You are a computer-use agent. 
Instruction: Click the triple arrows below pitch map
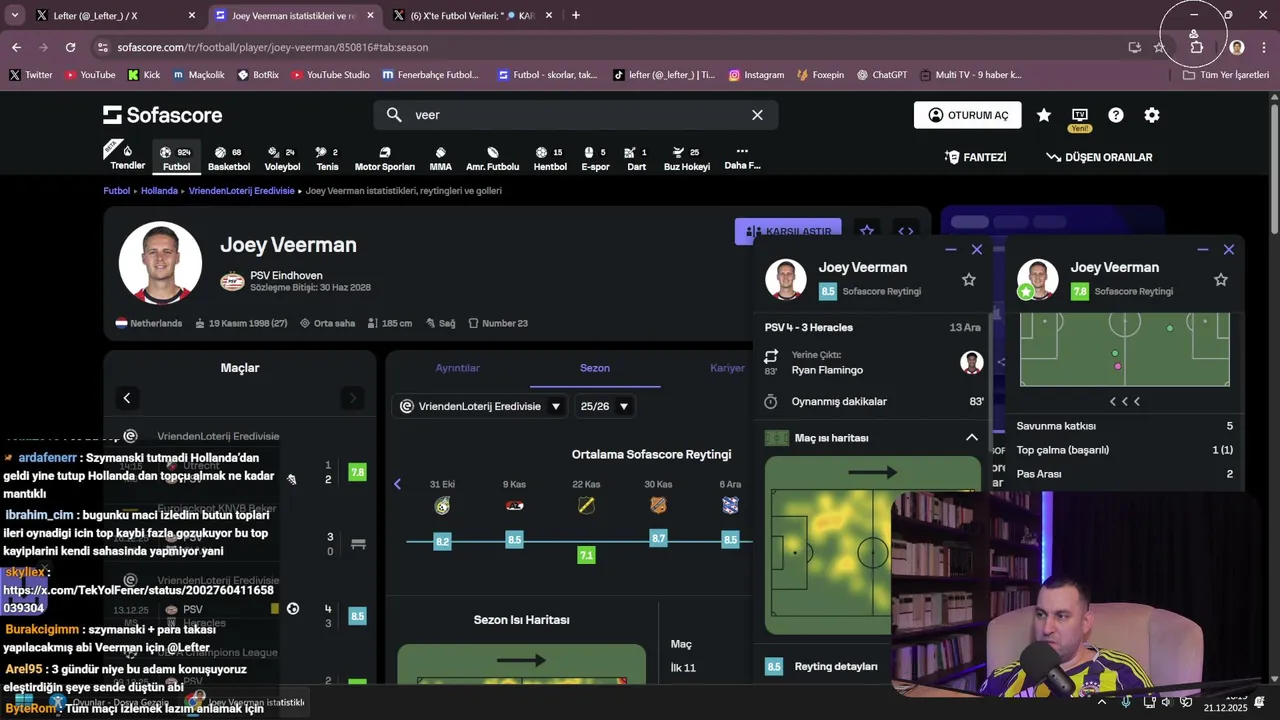point(1125,401)
